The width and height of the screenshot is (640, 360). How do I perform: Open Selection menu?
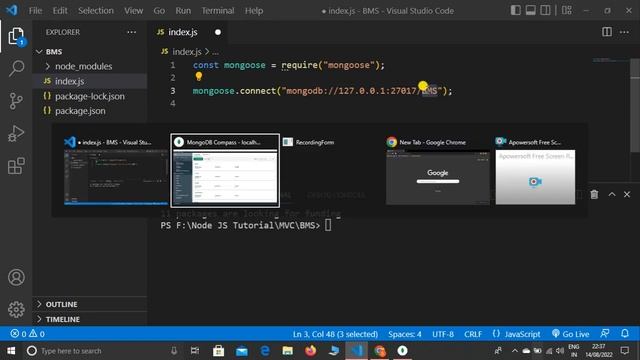pos(96,11)
